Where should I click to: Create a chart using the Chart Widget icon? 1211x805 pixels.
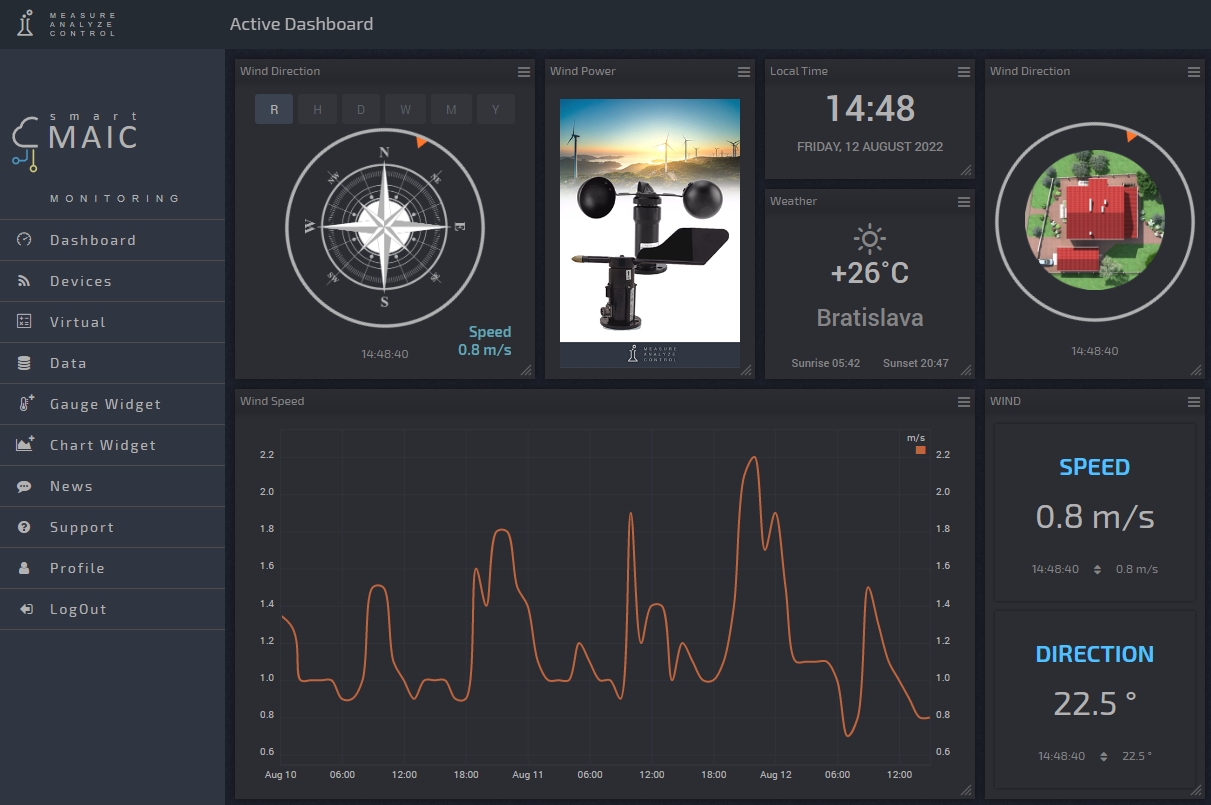coord(27,445)
